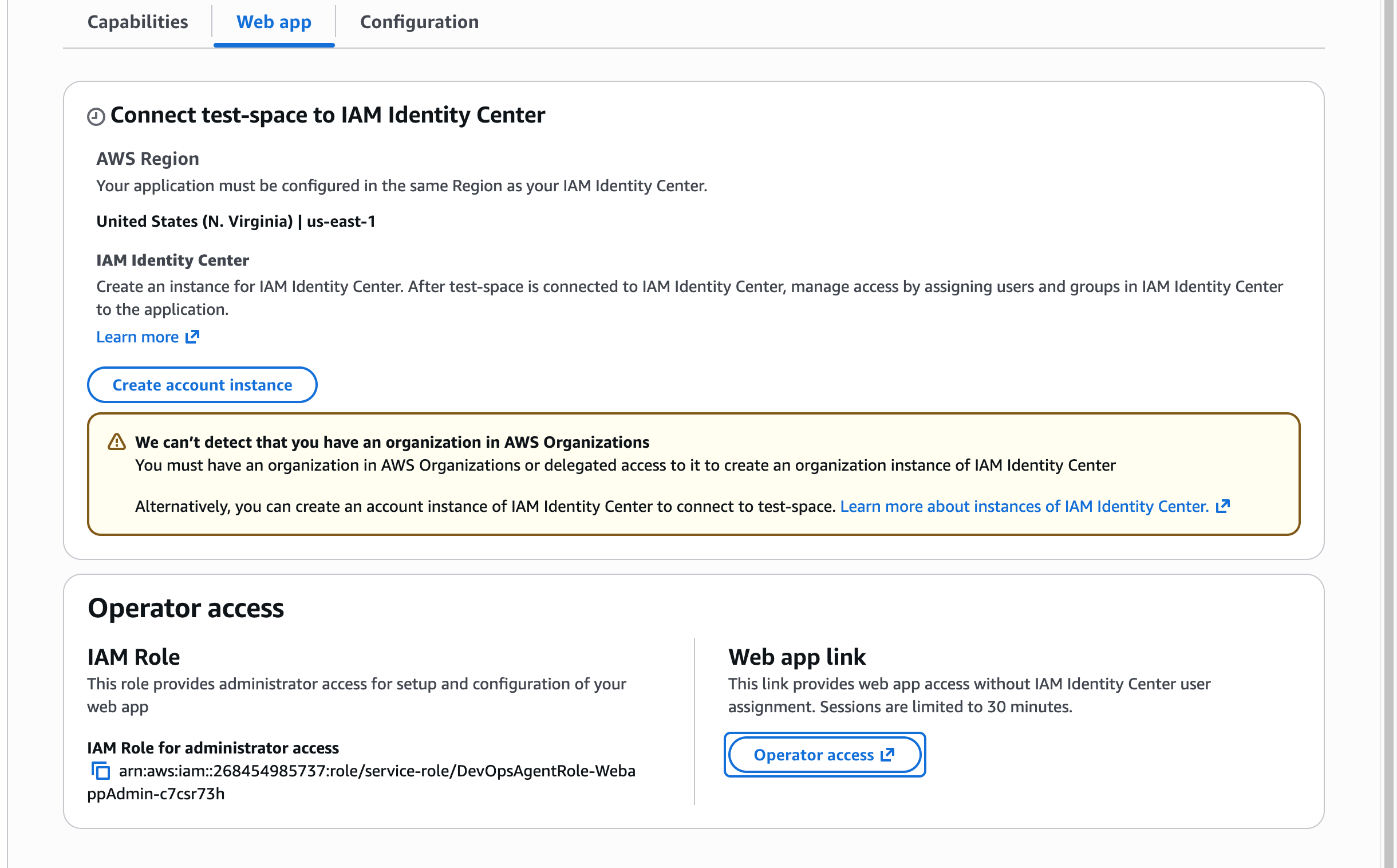The image size is (1397, 868).
Task: Switch to the Configuration tab
Action: click(419, 22)
